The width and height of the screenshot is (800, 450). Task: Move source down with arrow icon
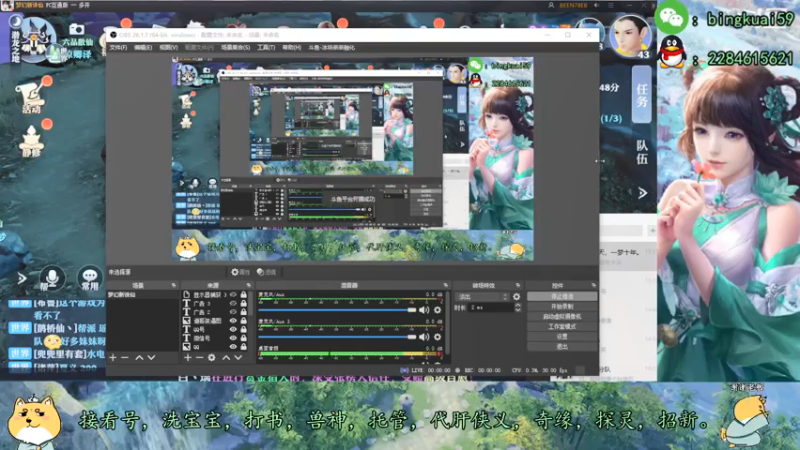[x=238, y=358]
